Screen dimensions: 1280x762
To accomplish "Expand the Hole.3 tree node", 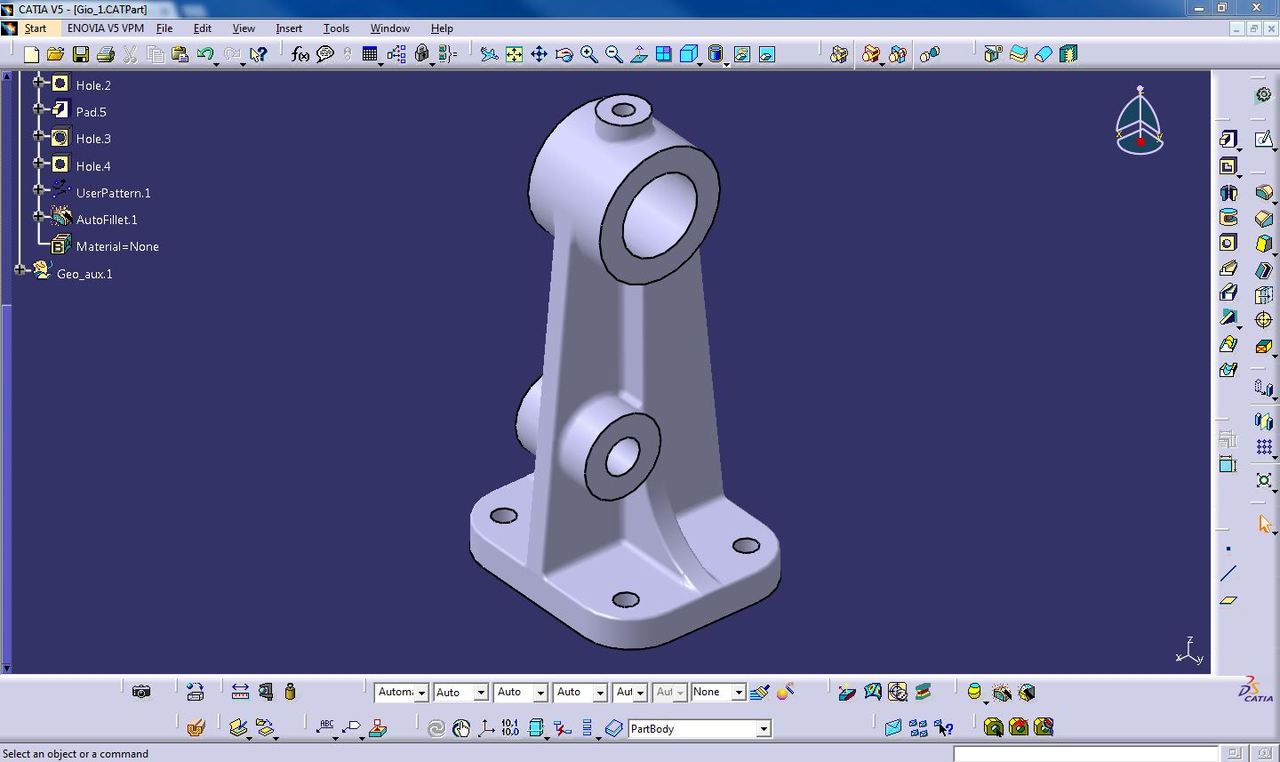I will (39, 136).
